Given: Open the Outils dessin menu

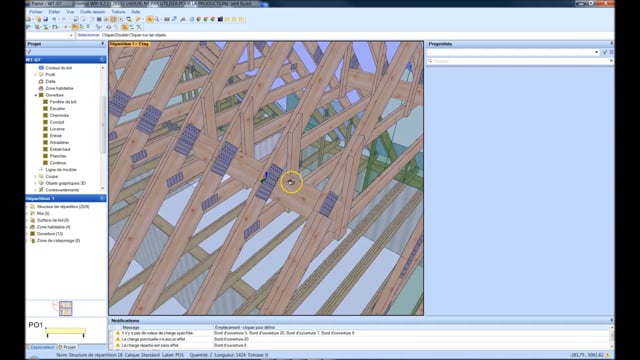Looking at the screenshot, I should pyautogui.click(x=92, y=12).
